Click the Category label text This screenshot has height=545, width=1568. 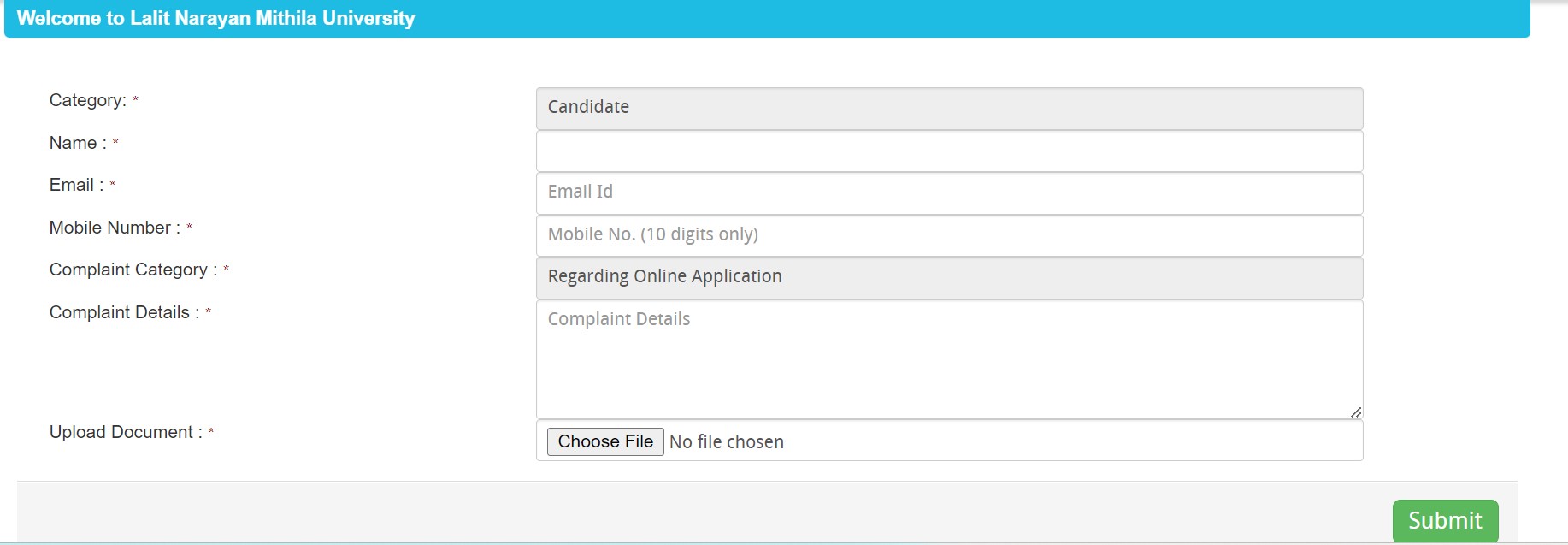click(90, 100)
